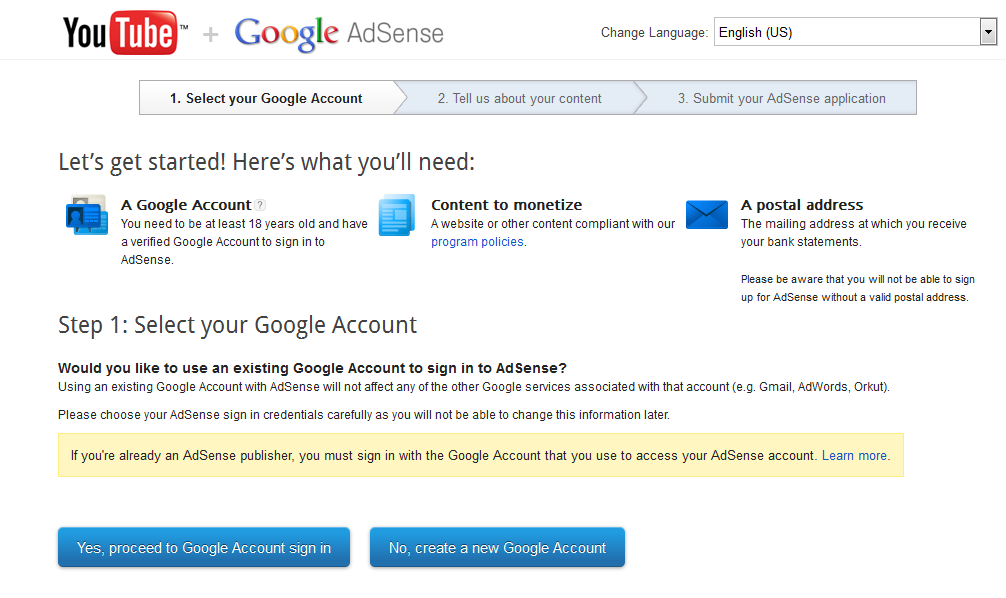Click the plus symbol between YouTube and AdSense
Screen dimensions: 1006x598
point(210,31)
